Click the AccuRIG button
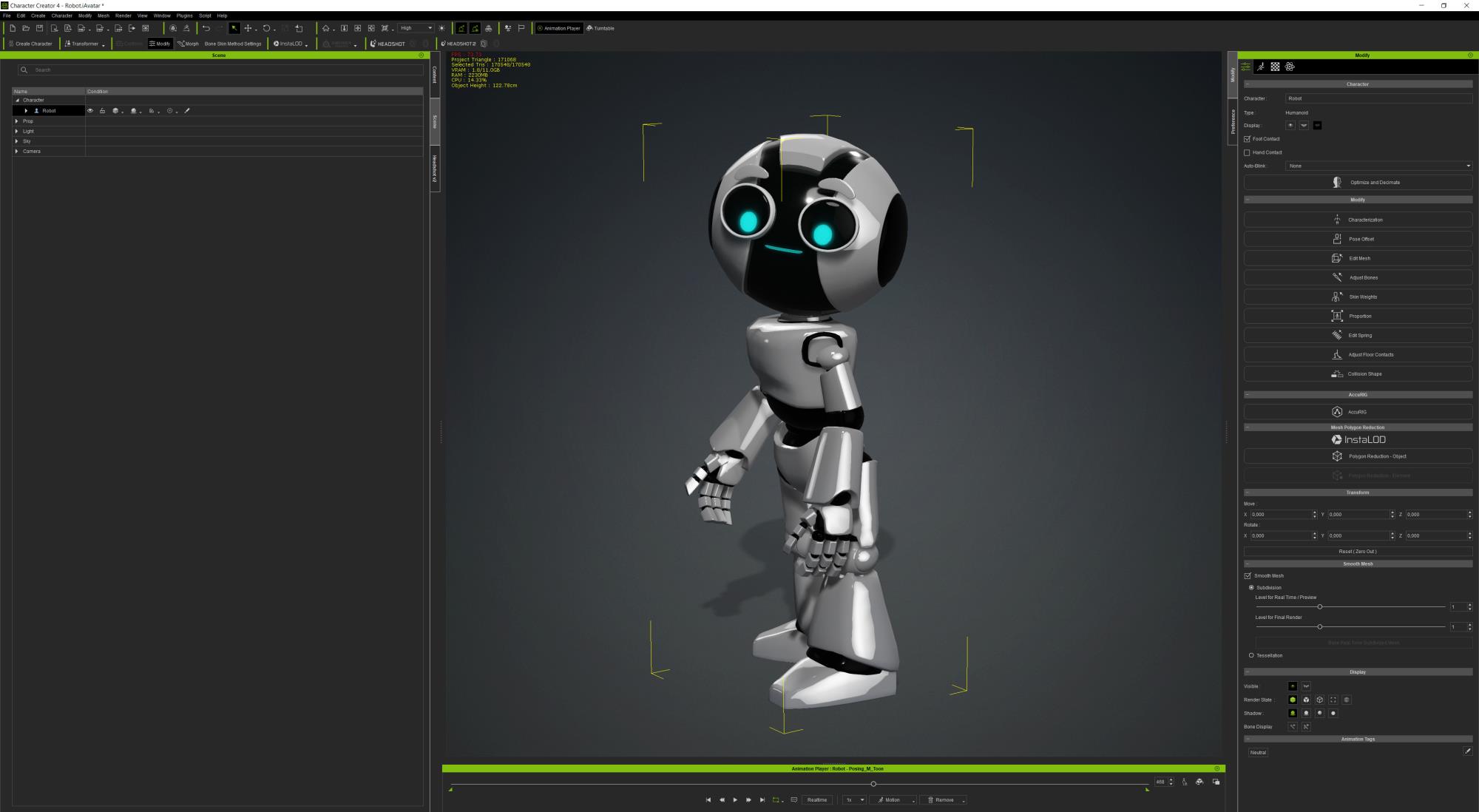This screenshot has height=812, width=1479. click(1358, 412)
